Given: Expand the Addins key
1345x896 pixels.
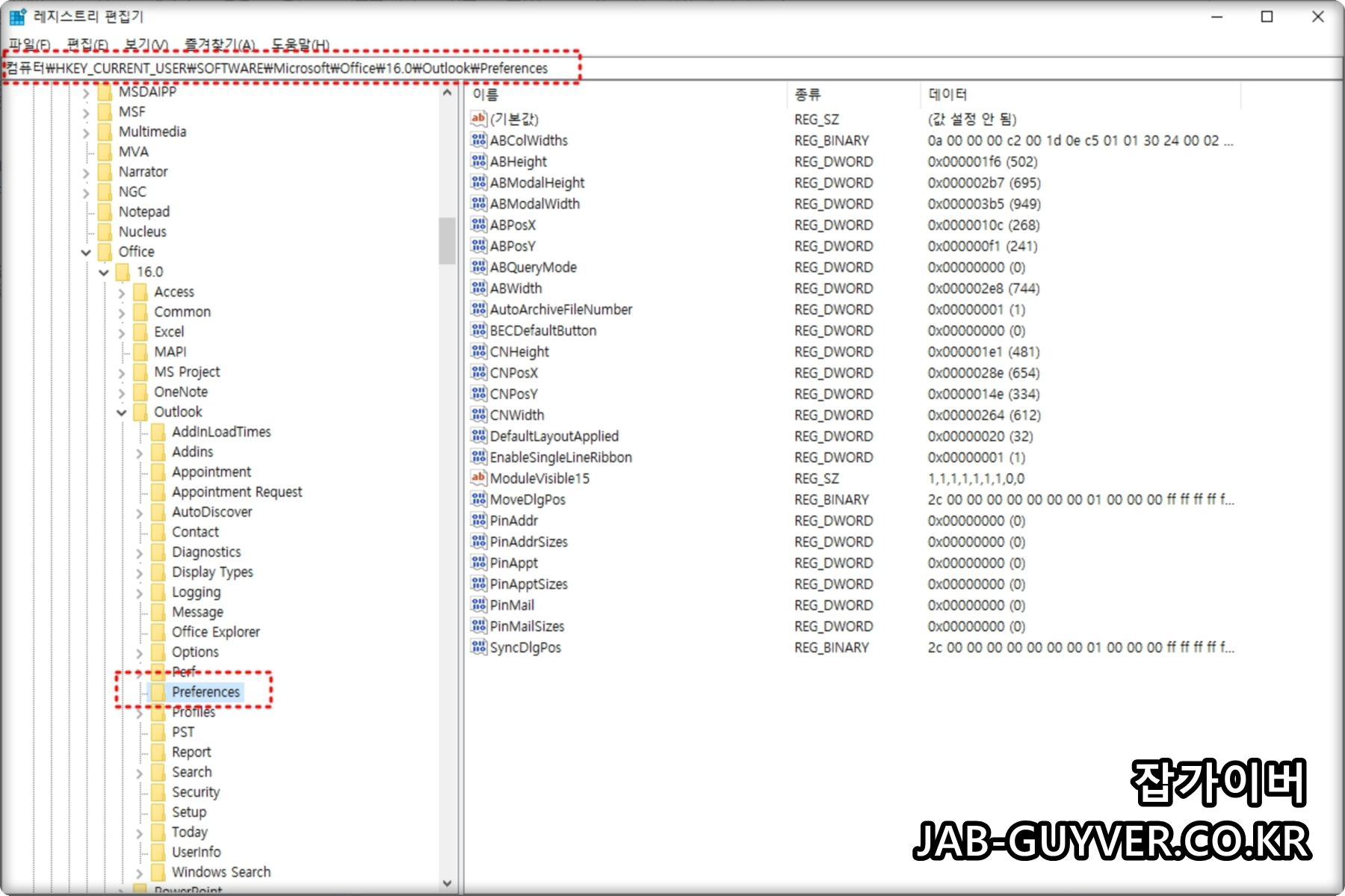Looking at the screenshot, I should (x=140, y=452).
